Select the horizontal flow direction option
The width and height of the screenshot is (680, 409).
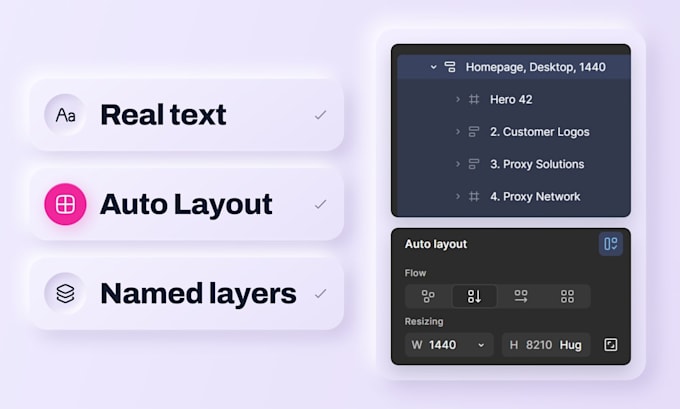coord(521,296)
